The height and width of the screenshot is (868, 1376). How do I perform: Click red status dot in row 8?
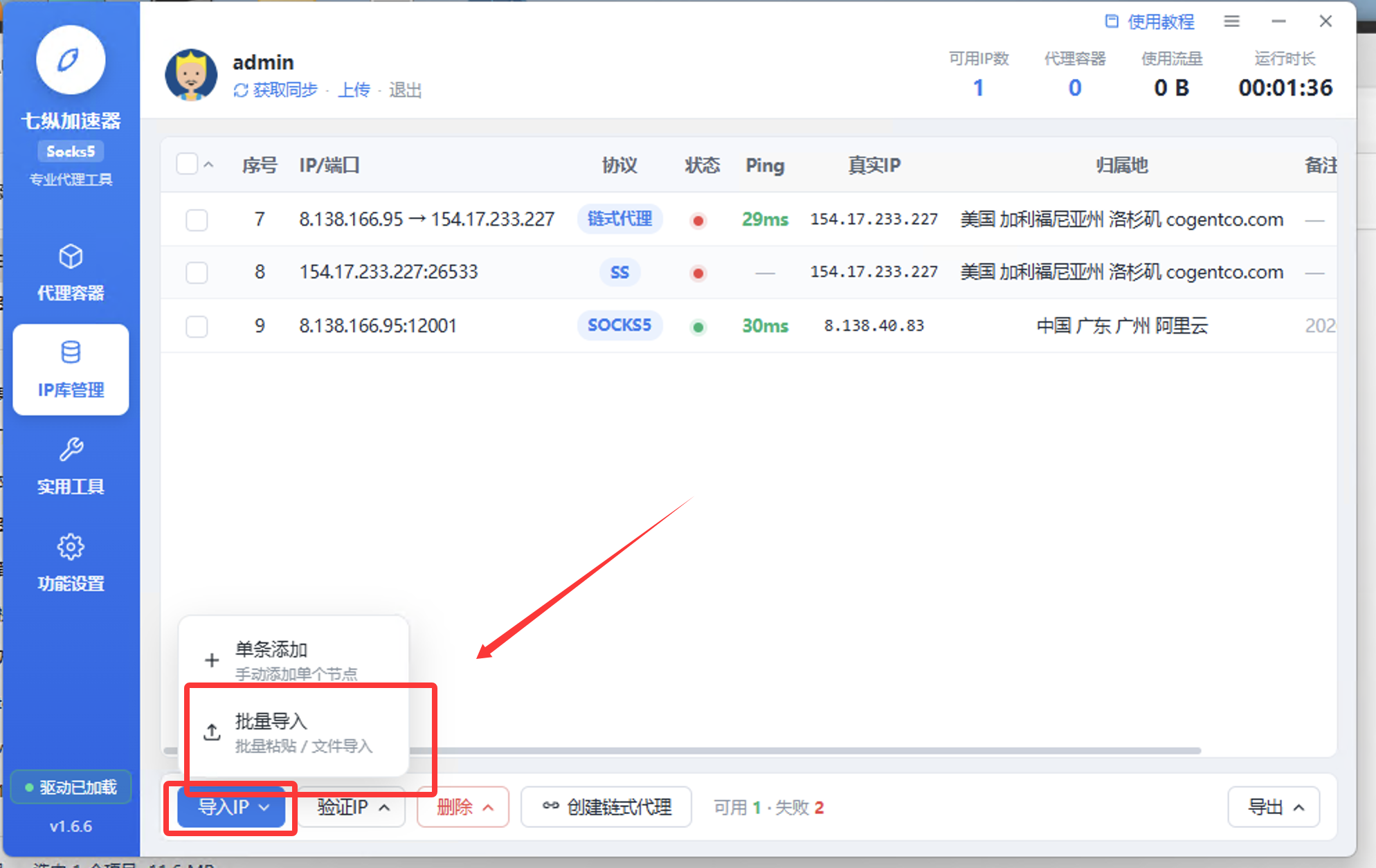point(698,273)
